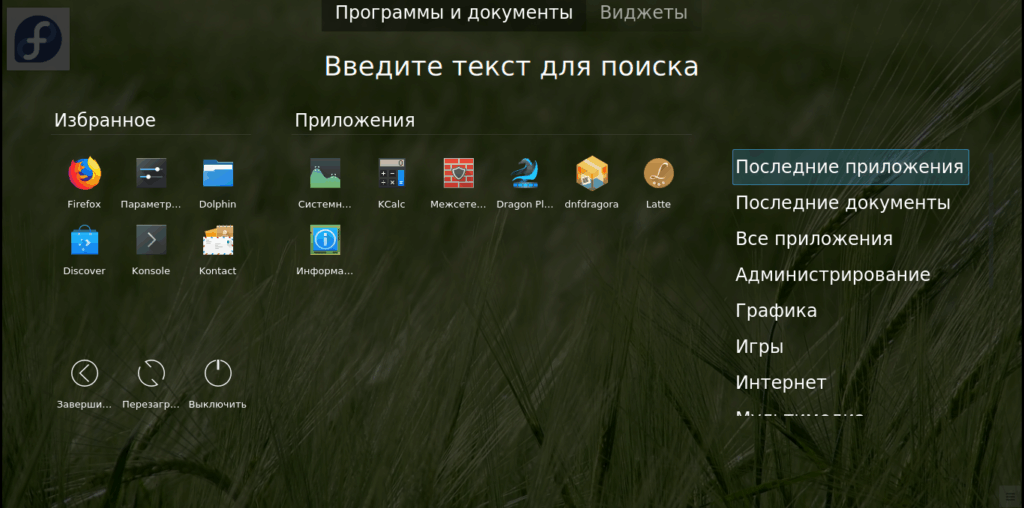Select the Все приложения category
1024x508 pixels.
pyautogui.click(x=814, y=239)
